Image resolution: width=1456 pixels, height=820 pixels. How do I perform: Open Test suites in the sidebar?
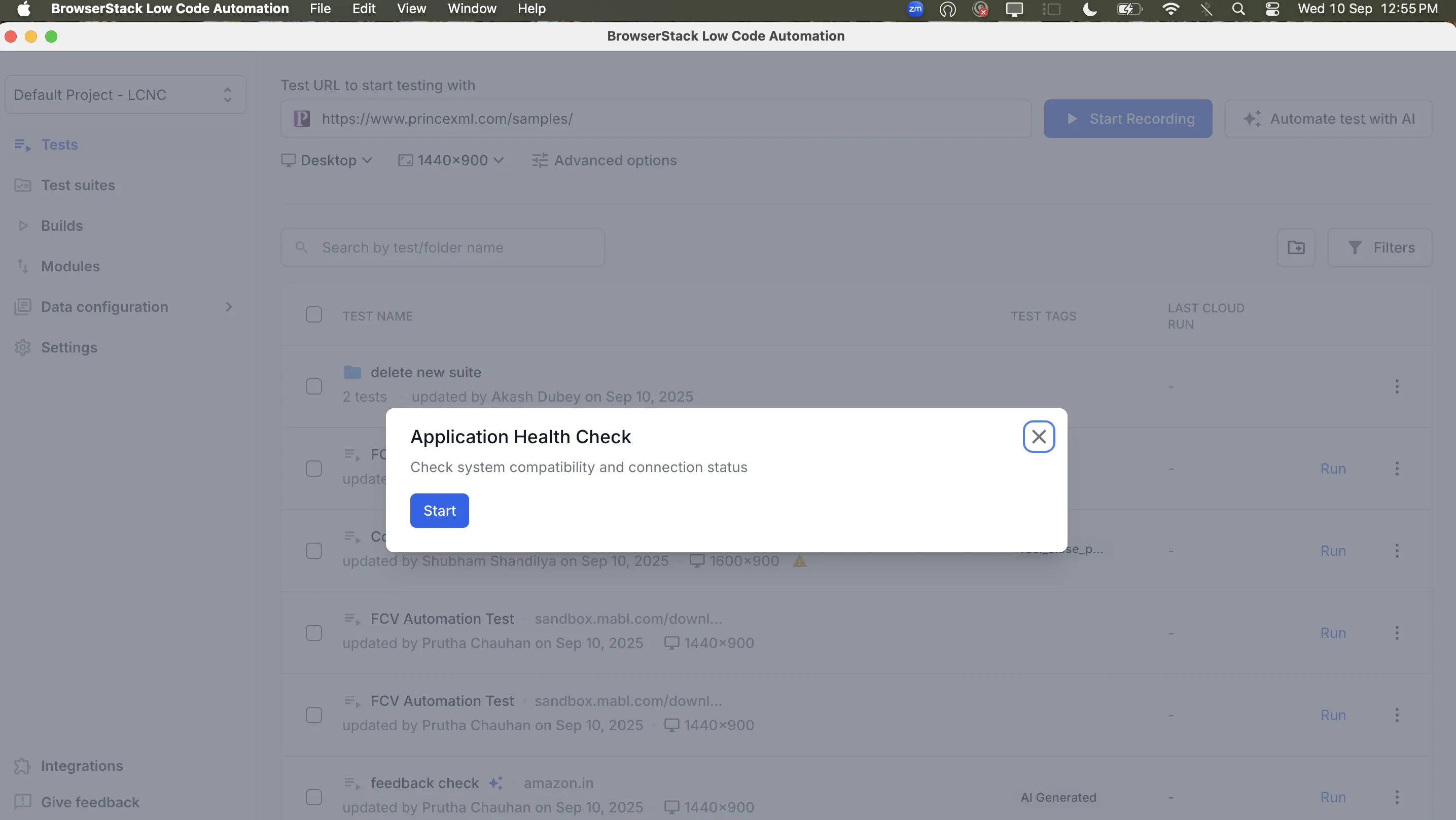click(78, 186)
